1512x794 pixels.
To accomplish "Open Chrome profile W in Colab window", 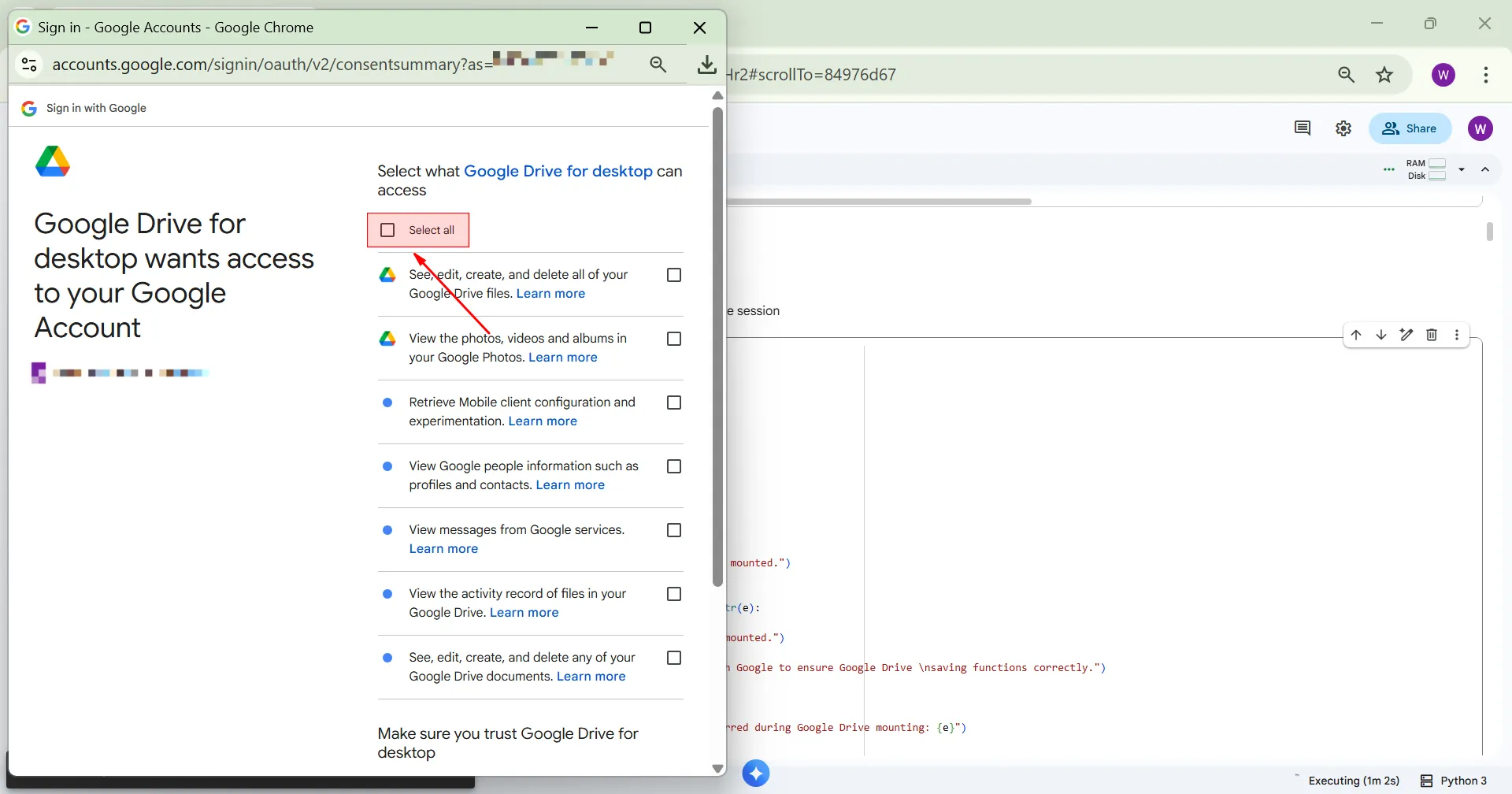I will click(x=1443, y=75).
